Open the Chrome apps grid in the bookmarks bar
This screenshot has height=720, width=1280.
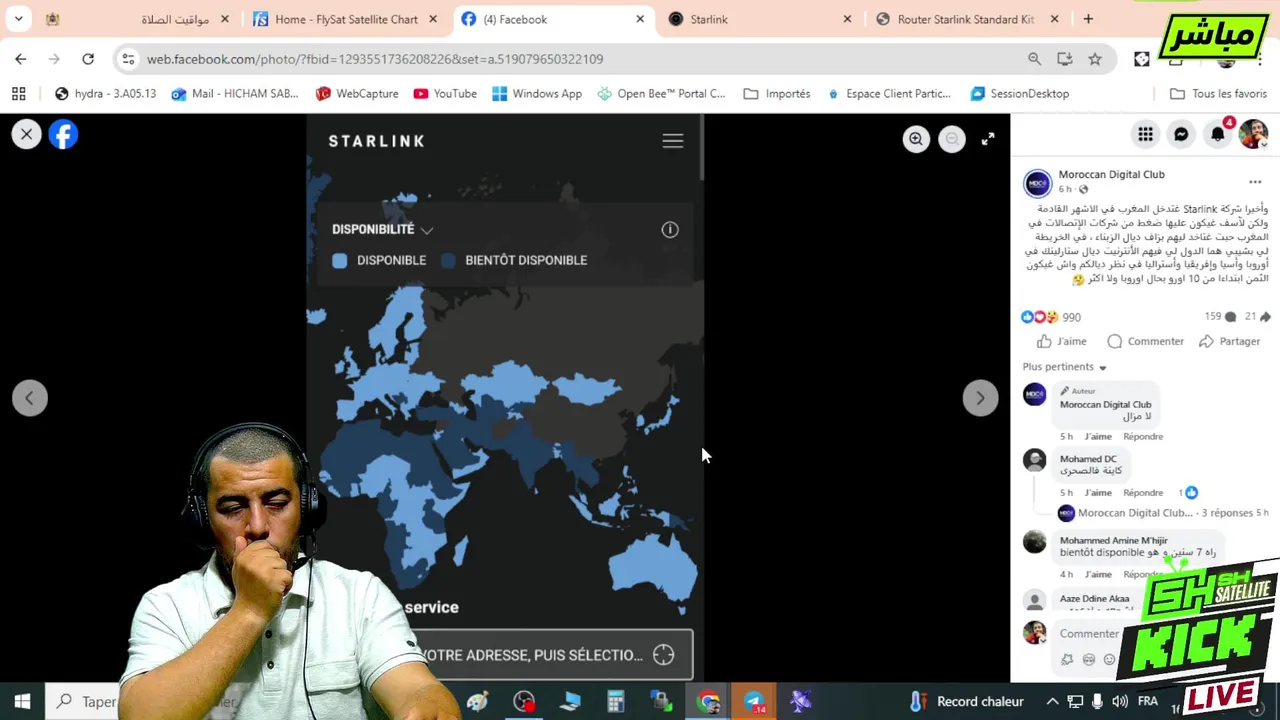coord(18,94)
